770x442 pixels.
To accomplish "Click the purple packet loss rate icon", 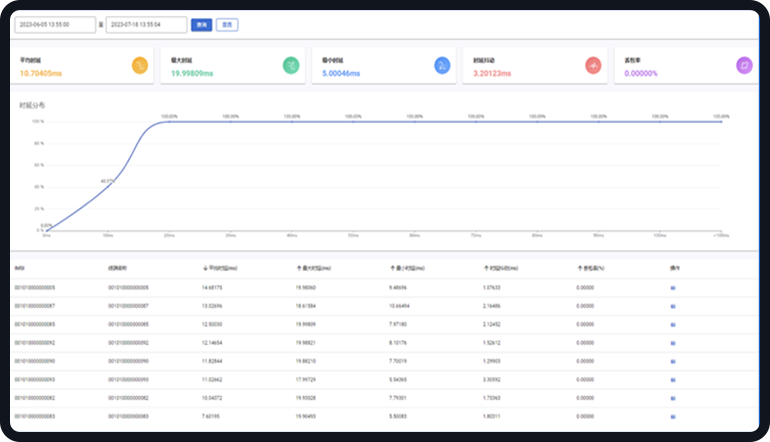I will [744, 66].
